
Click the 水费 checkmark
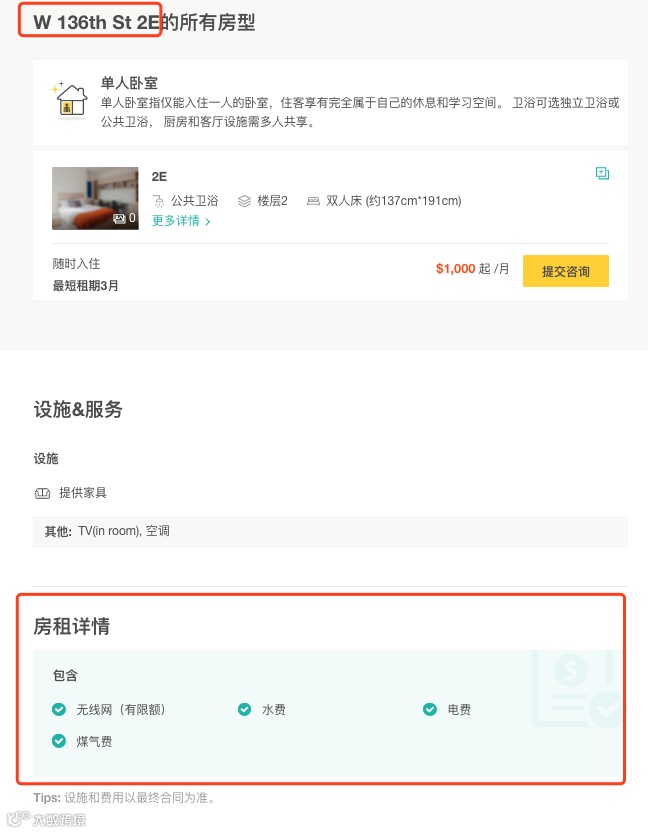pyautogui.click(x=244, y=709)
